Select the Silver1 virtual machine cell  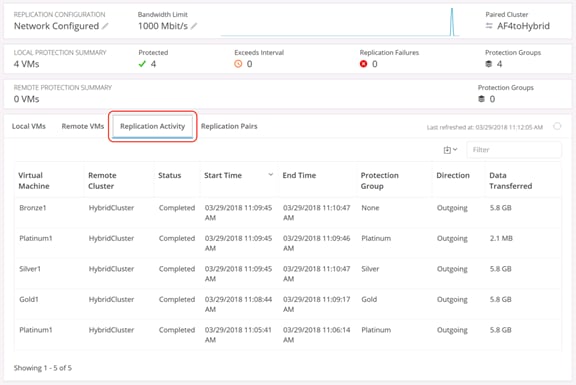coord(30,269)
